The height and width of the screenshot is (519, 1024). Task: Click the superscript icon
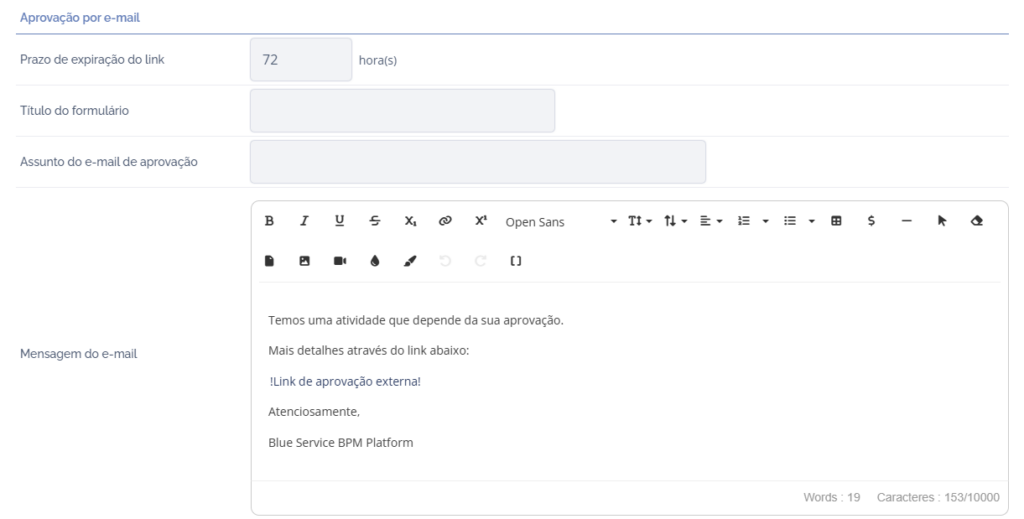(x=480, y=222)
